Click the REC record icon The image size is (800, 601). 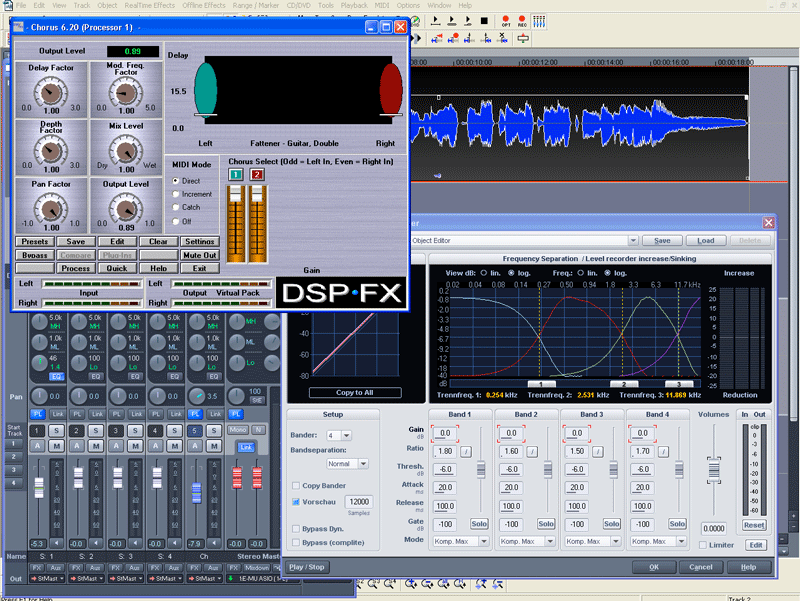(x=524, y=20)
